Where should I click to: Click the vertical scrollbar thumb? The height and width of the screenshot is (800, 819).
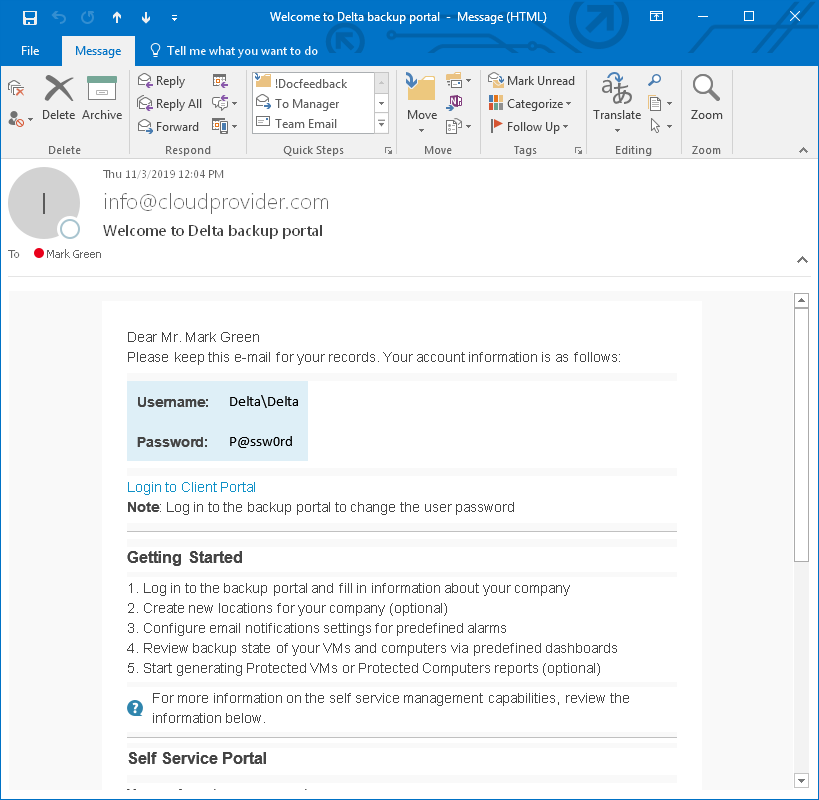click(801, 435)
